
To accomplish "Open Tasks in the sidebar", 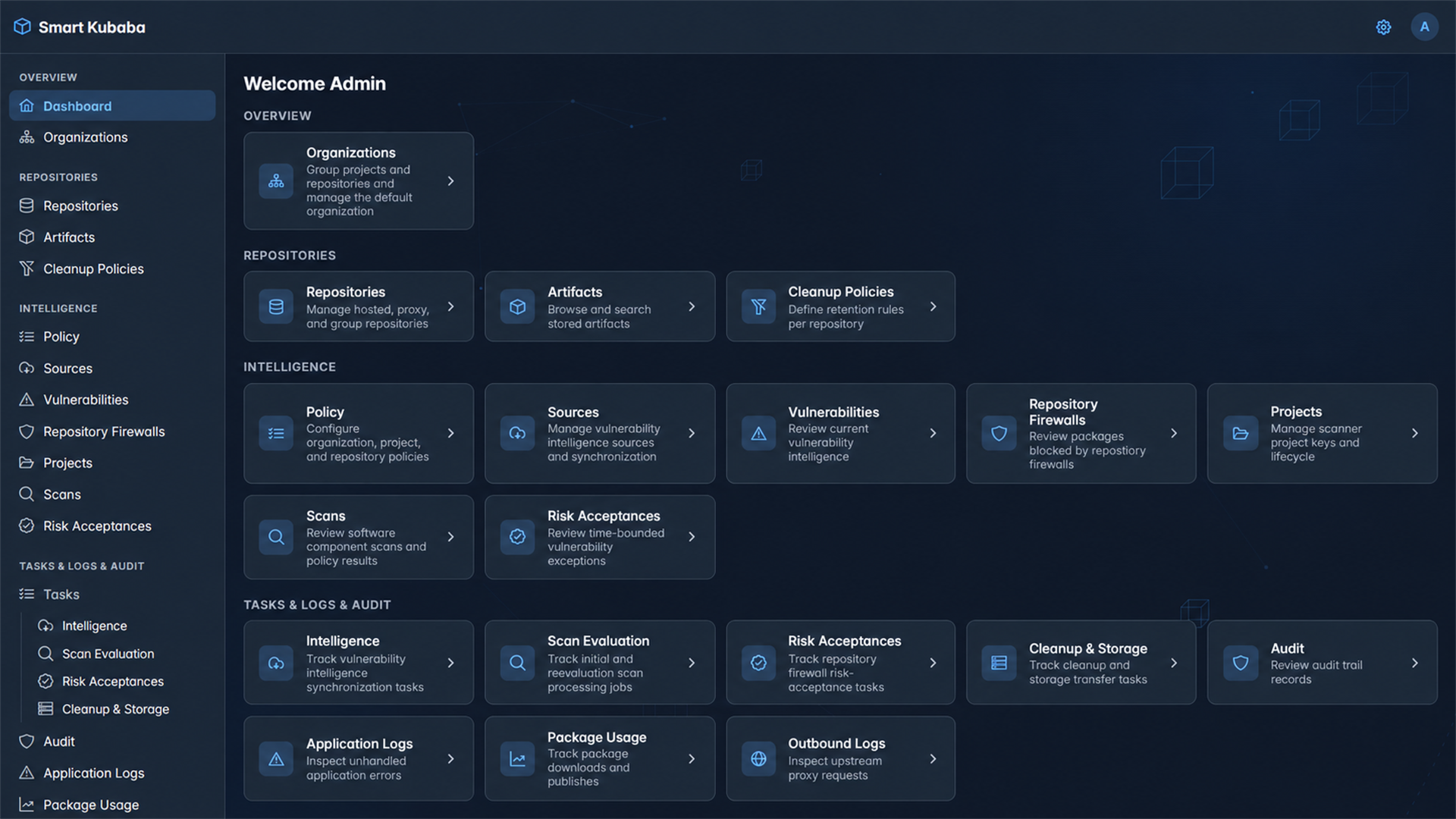I will click(x=112, y=595).
